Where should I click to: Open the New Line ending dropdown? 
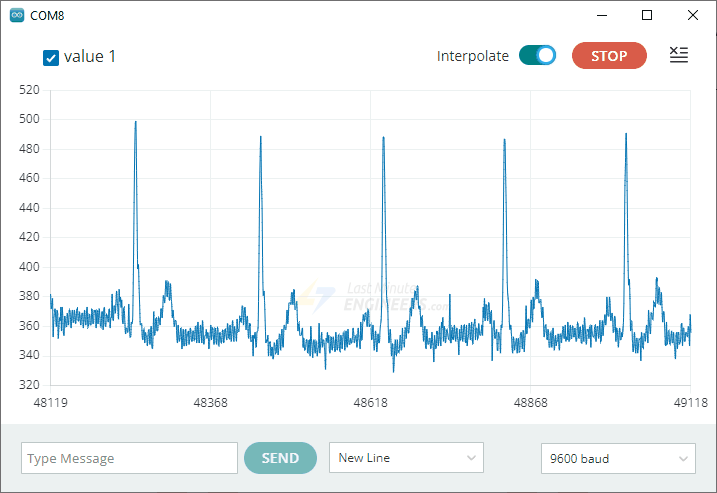pos(406,458)
